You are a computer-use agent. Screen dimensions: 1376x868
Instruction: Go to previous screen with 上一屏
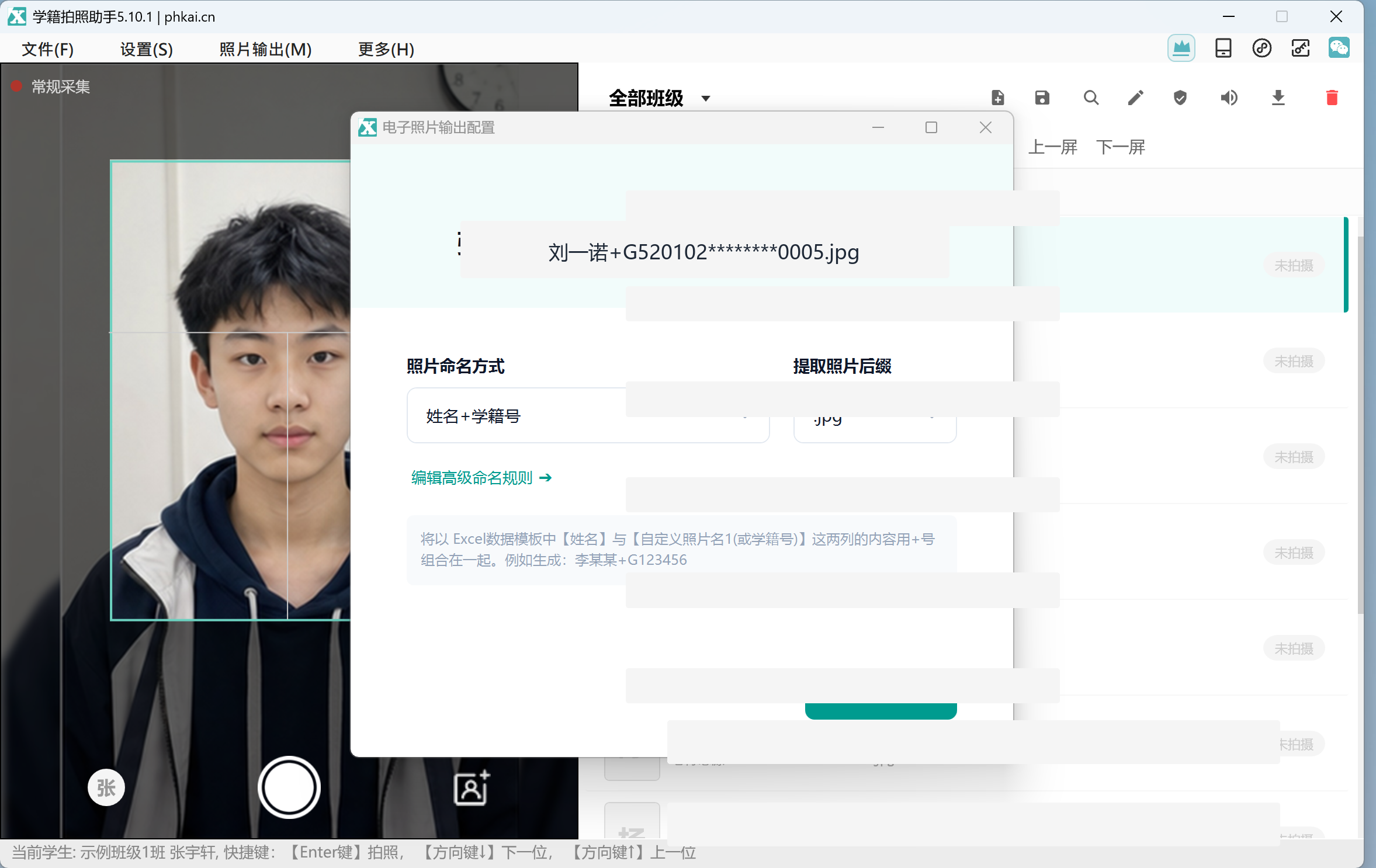click(x=1053, y=147)
